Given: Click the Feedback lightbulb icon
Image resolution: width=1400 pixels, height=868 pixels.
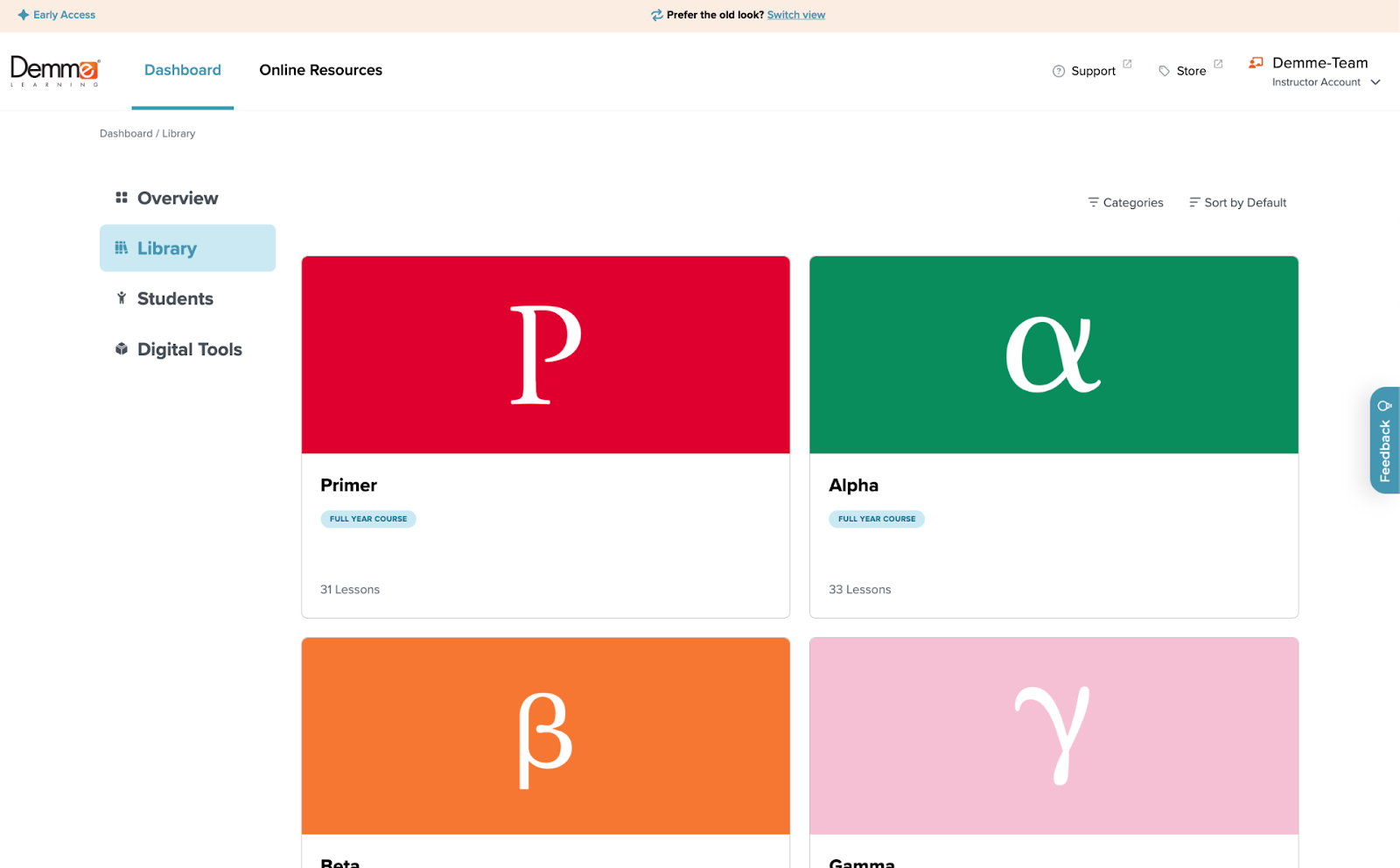Looking at the screenshot, I should 1384,405.
